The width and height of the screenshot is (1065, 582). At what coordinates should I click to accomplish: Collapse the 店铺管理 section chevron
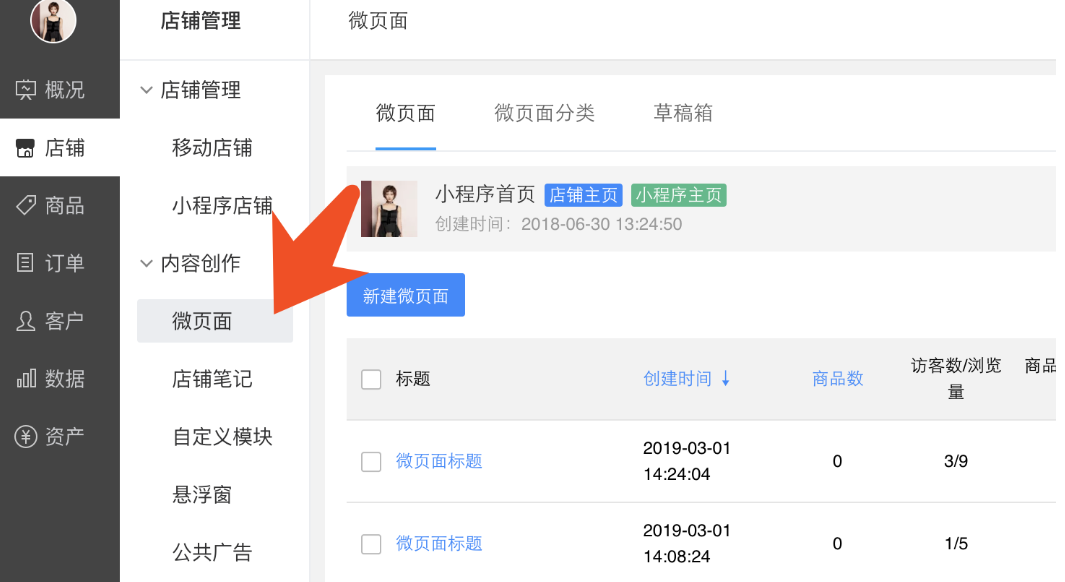pyautogui.click(x=146, y=90)
